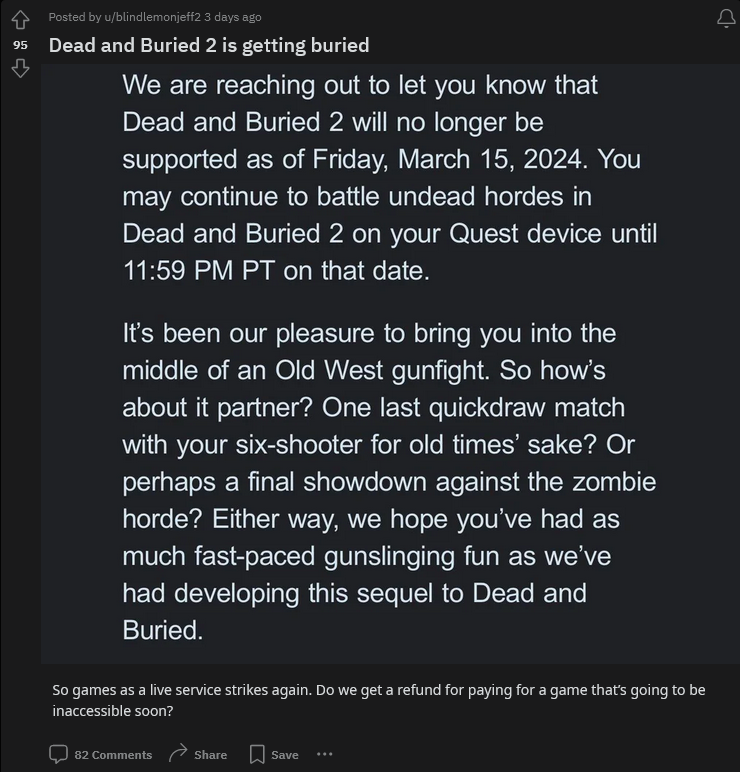Click the Share arrow icon
Viewport: 740px width, 772px height.
pos(179,753)
